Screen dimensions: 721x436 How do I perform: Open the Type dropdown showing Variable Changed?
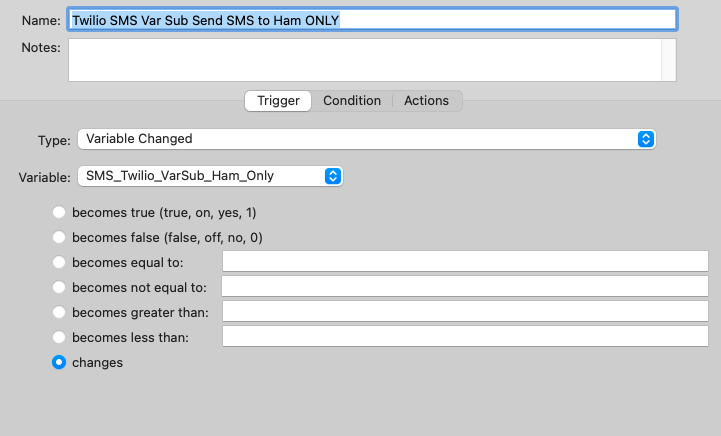(366, 139)
